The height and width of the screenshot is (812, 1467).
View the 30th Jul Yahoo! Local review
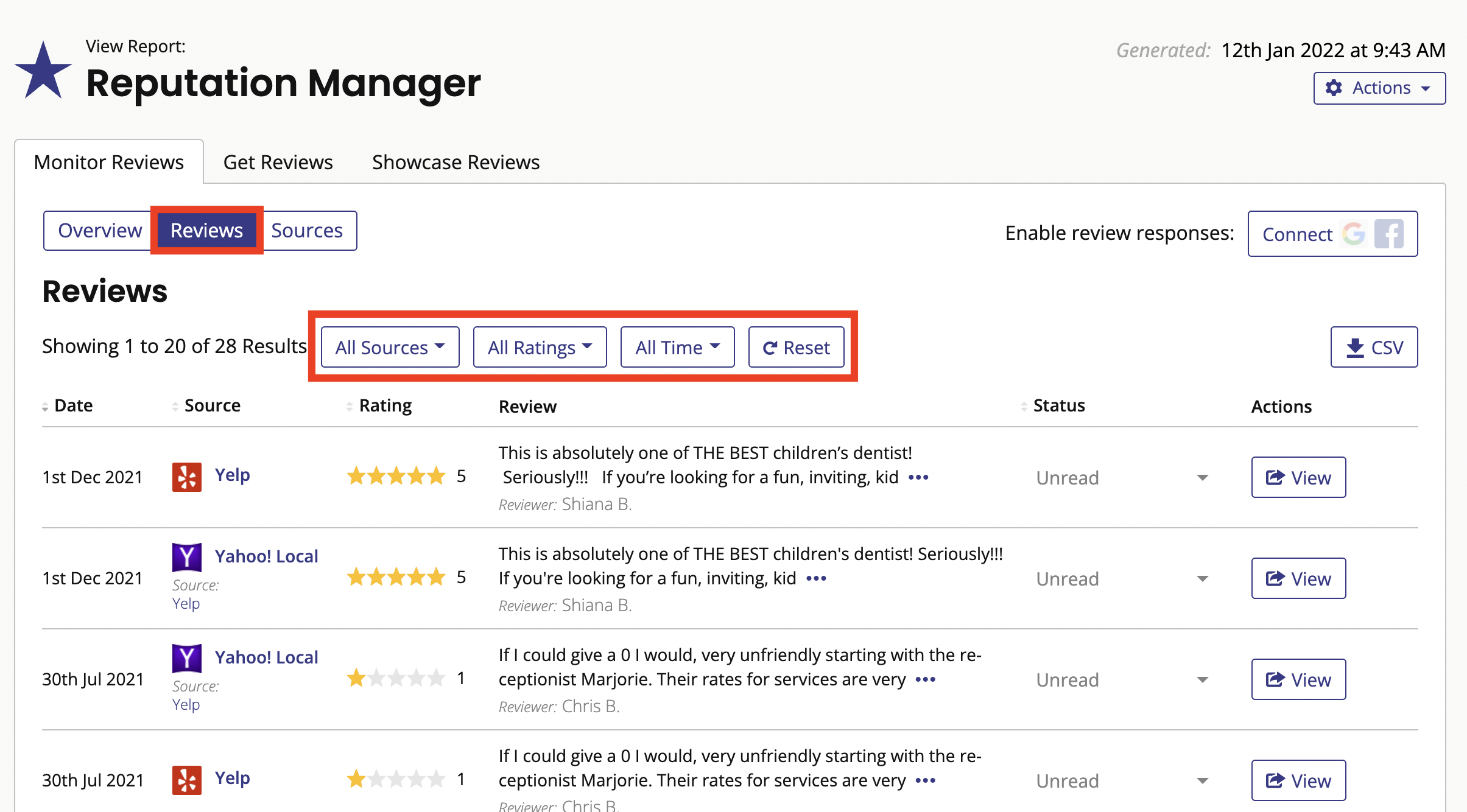coord(1299,679)
